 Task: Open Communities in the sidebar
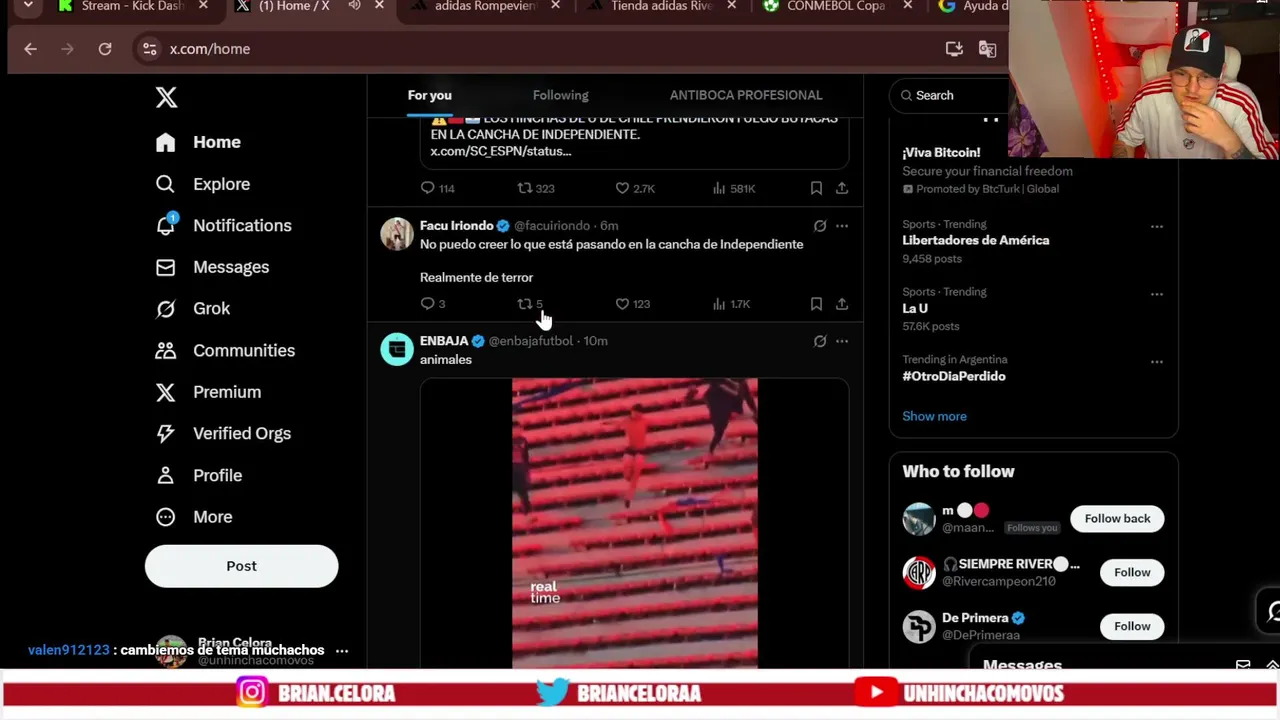tap(225, 350)
